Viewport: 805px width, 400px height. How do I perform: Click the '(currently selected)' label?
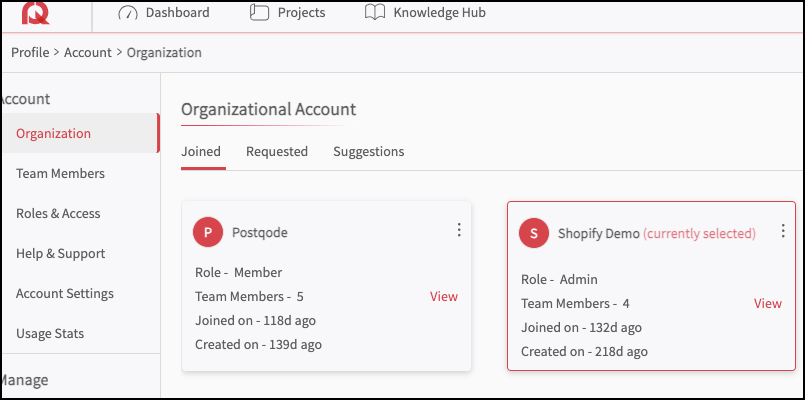(699, 234)
